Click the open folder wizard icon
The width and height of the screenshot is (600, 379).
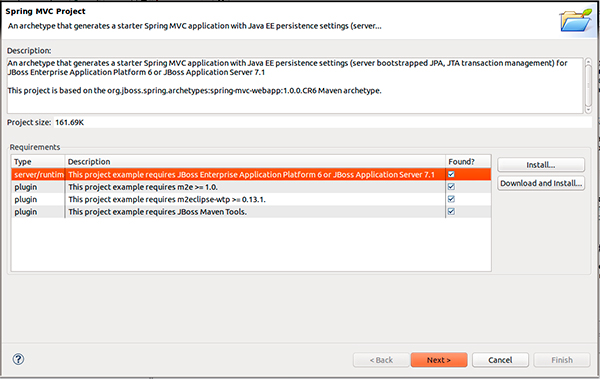576,20
